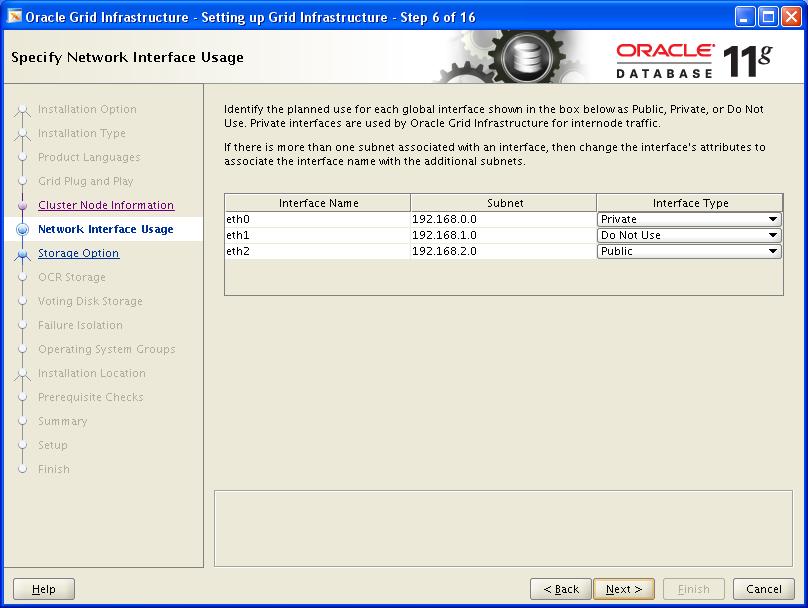Image resolution: width=808 pixels, height=608 pixels.
Task: Click the Next button
Action: 624,589
